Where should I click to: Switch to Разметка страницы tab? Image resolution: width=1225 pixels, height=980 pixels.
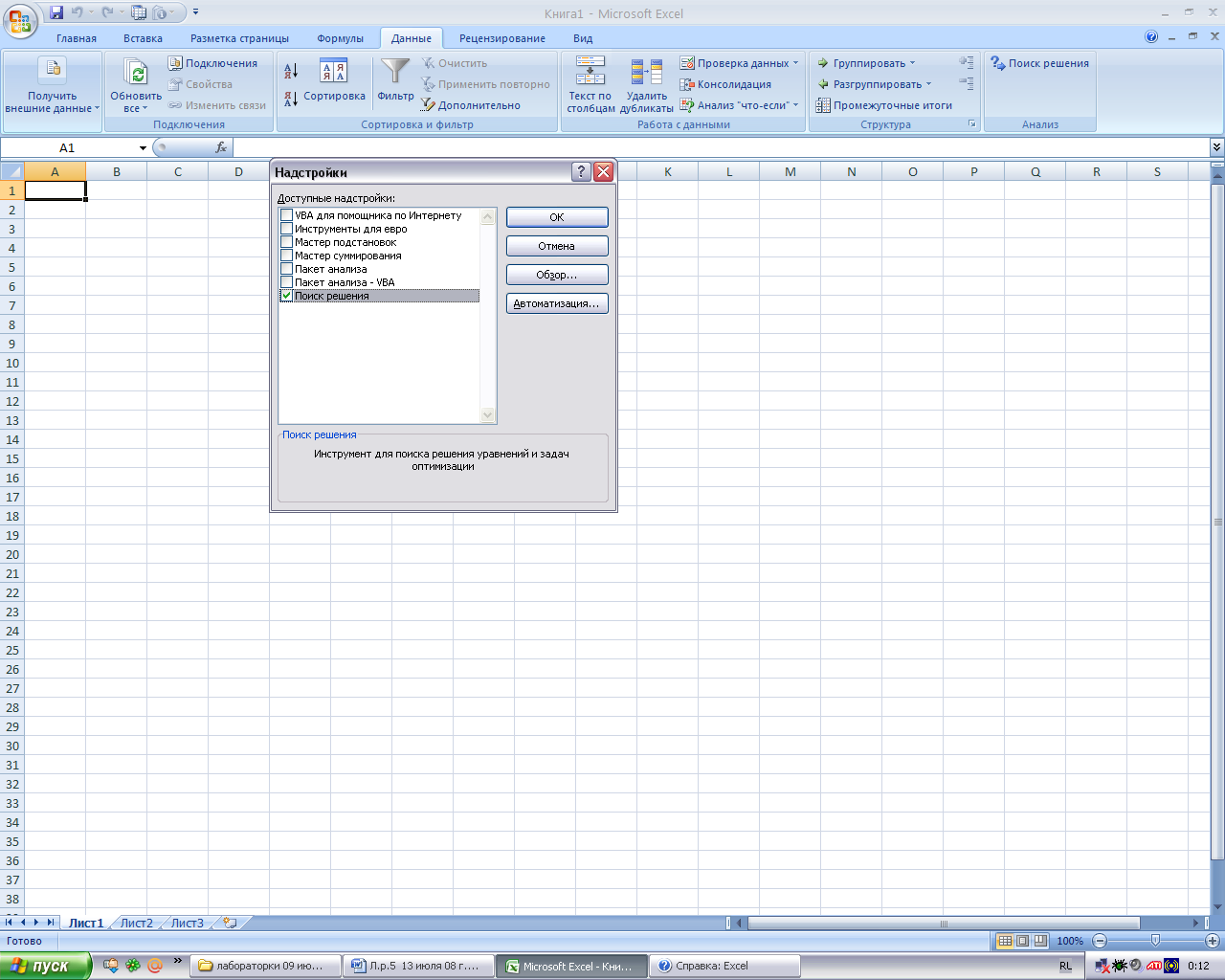pyautogui.click(x=239, y=38)
